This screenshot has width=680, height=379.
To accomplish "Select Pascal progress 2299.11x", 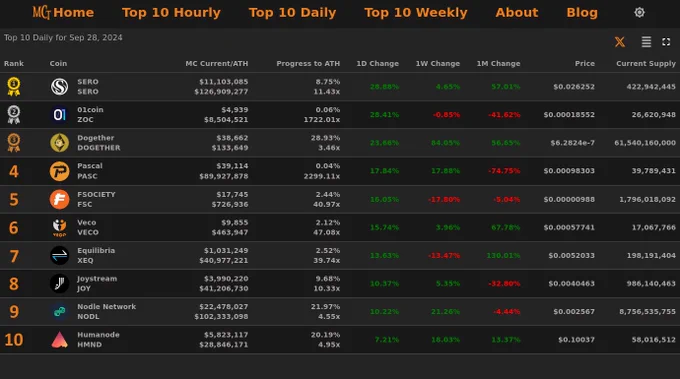I will pos(322,176).
